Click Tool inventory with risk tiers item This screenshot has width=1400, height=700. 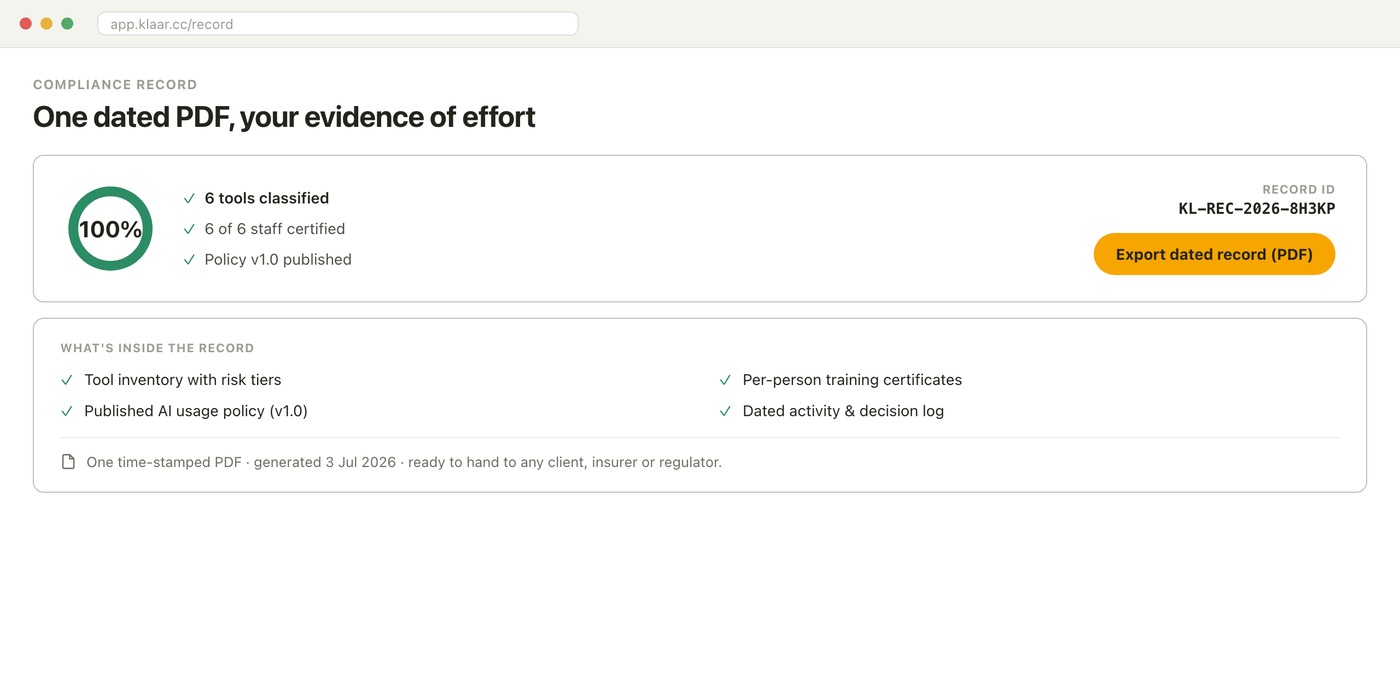(183, 380)
